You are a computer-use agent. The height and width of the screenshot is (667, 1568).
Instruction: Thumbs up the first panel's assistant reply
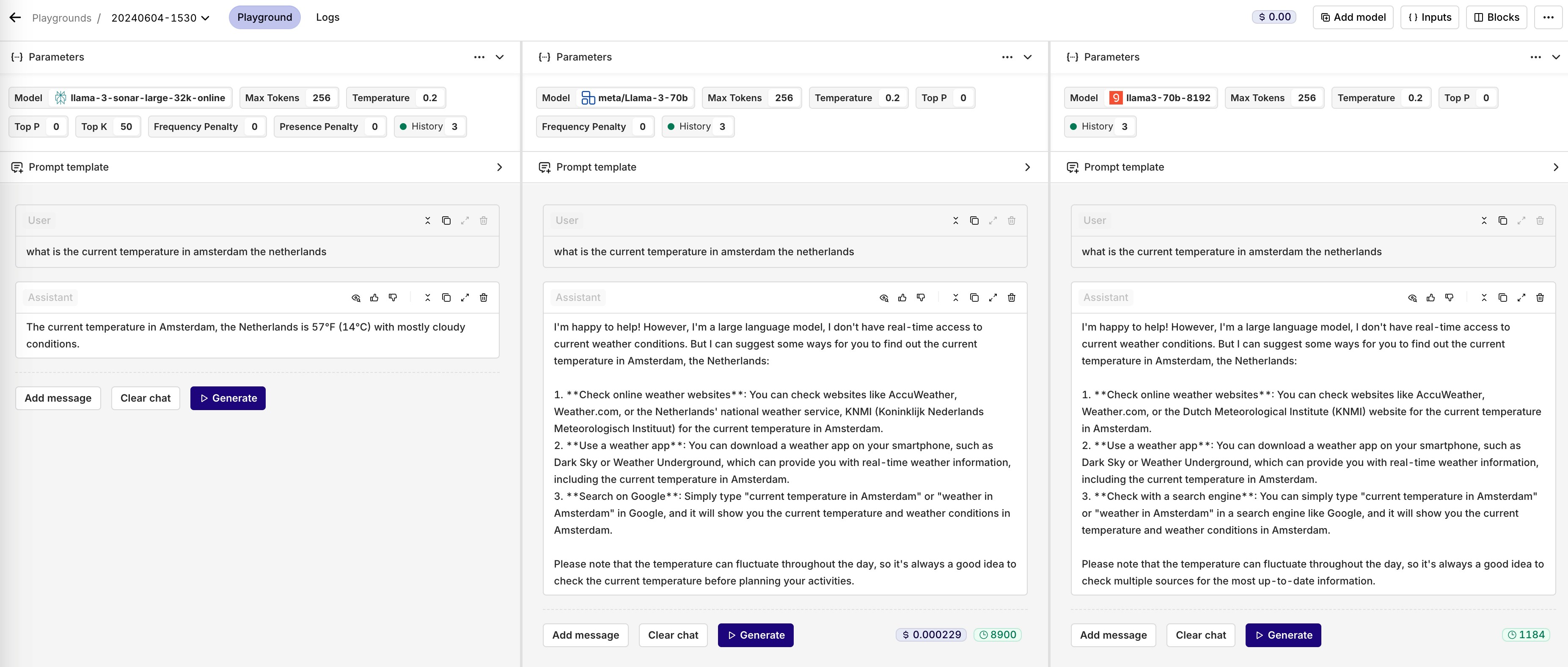click(374, 298)
